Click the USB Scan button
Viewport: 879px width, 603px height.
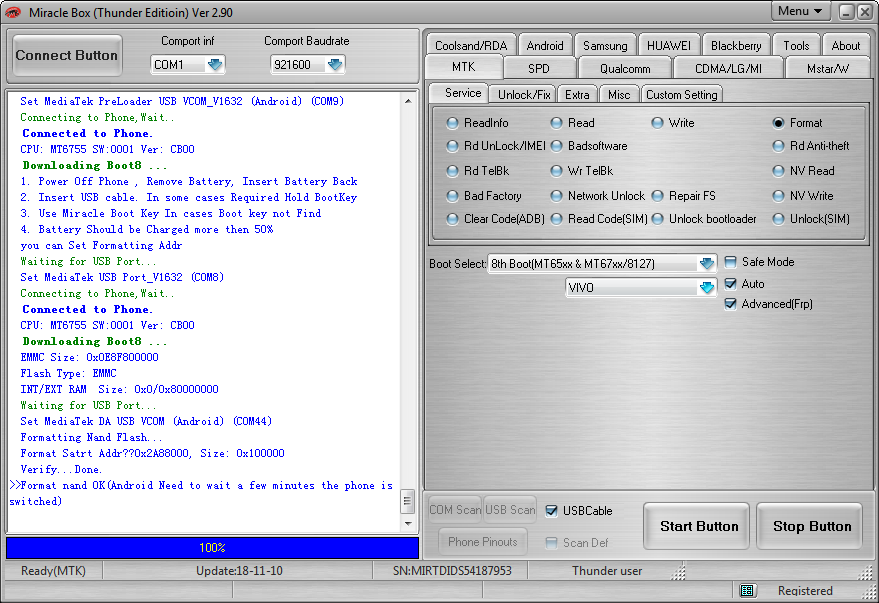(x=510, y=510)
